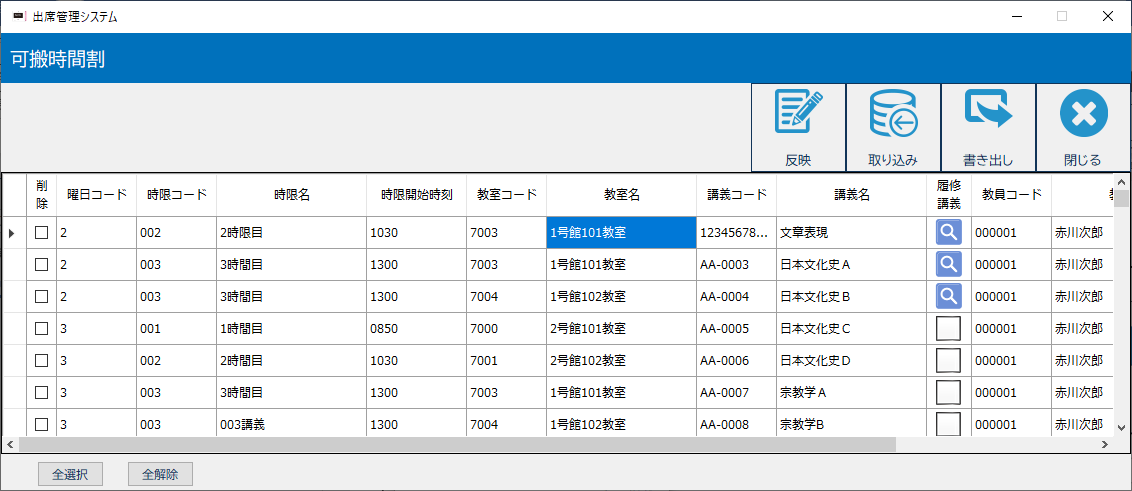The height and width of the screenshot is (491, 1132).
Task: Select the highlighted 1号館101教室 cell
Action: 621,232
